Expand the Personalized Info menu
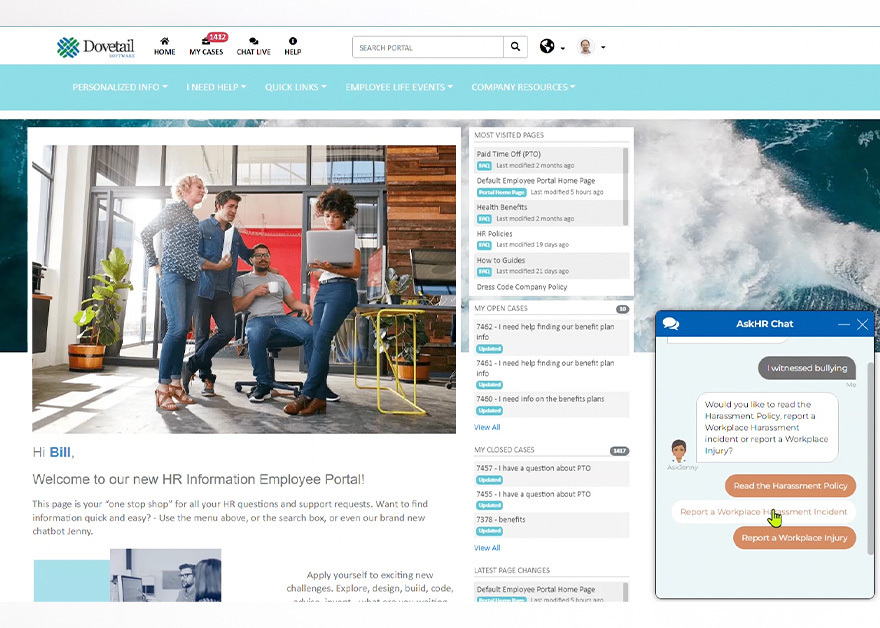 tap(119, 87)
